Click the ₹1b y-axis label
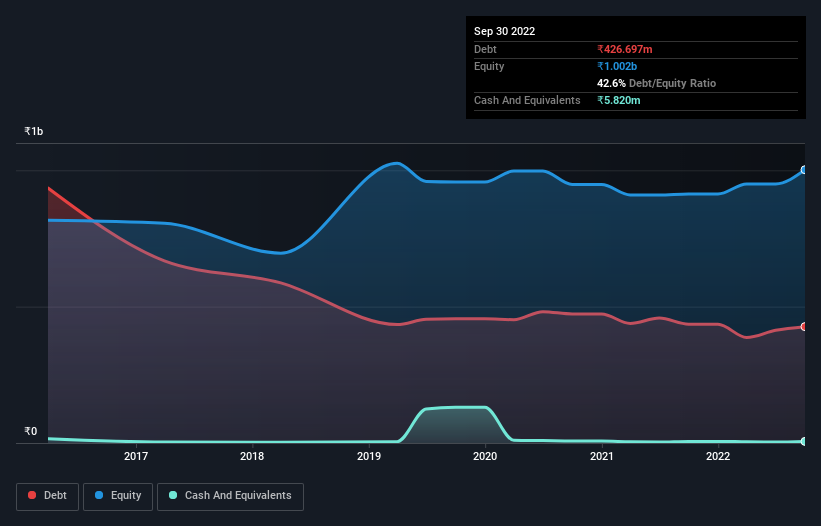 pos(34,131)
